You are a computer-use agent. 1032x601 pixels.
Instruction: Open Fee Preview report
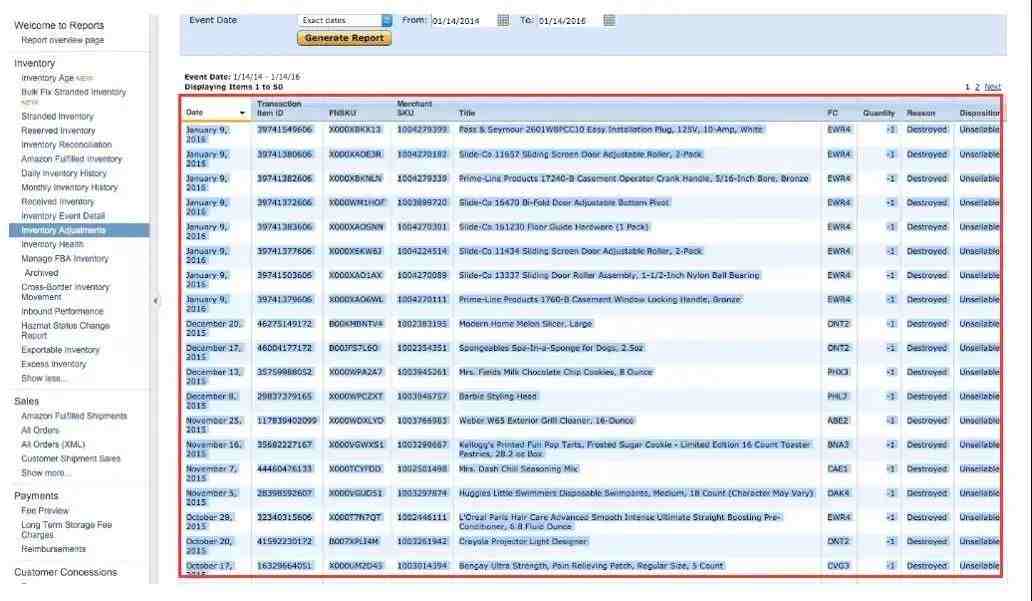pos(45,511)
